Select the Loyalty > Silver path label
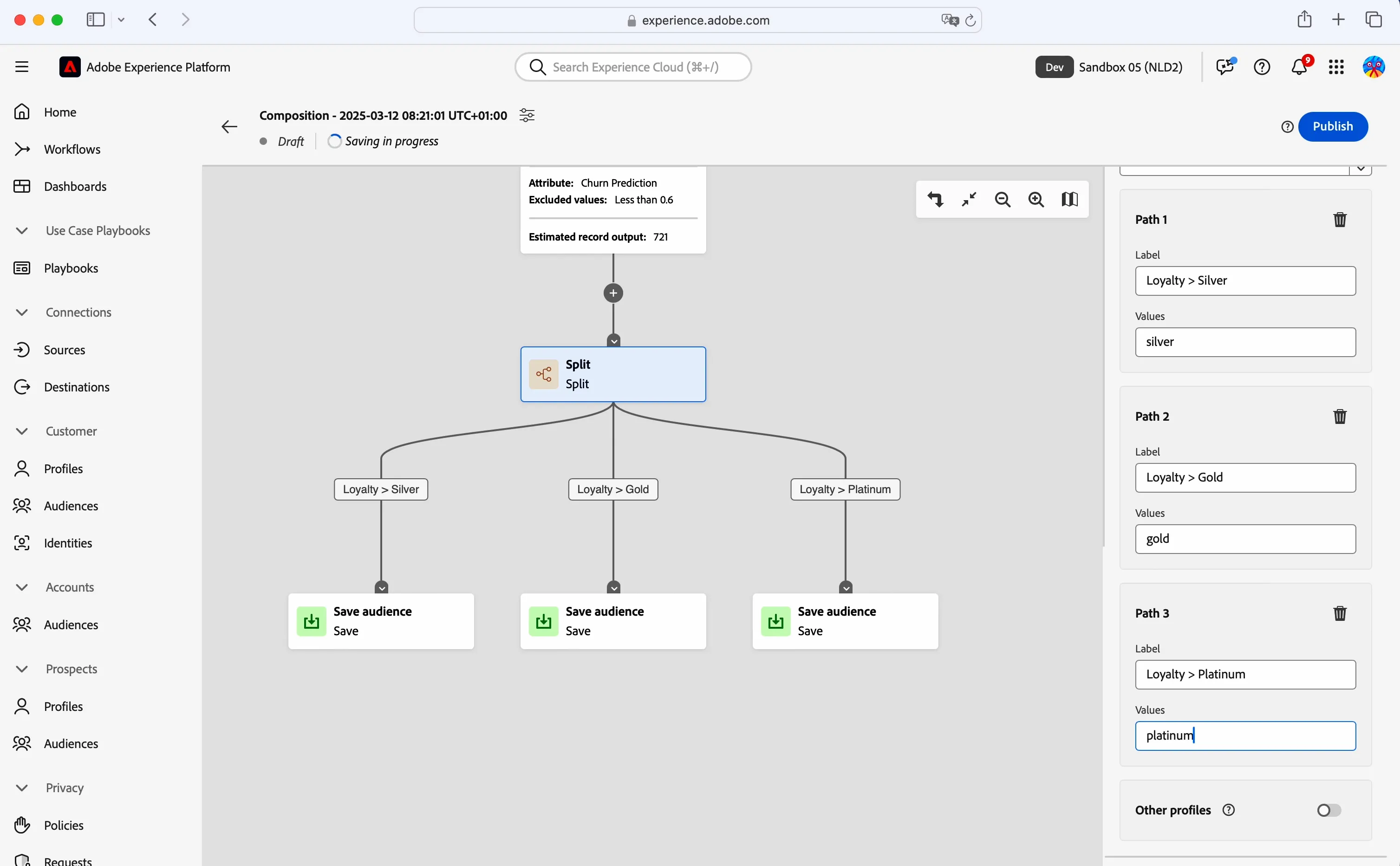 381,489
